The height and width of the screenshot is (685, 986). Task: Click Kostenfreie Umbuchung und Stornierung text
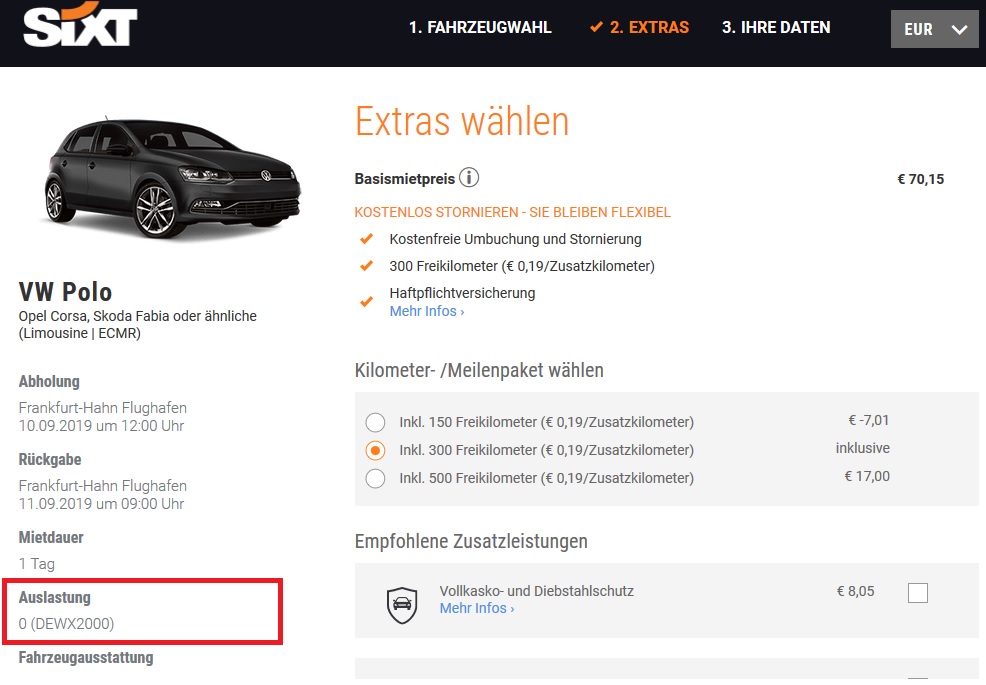pos(515,239)
